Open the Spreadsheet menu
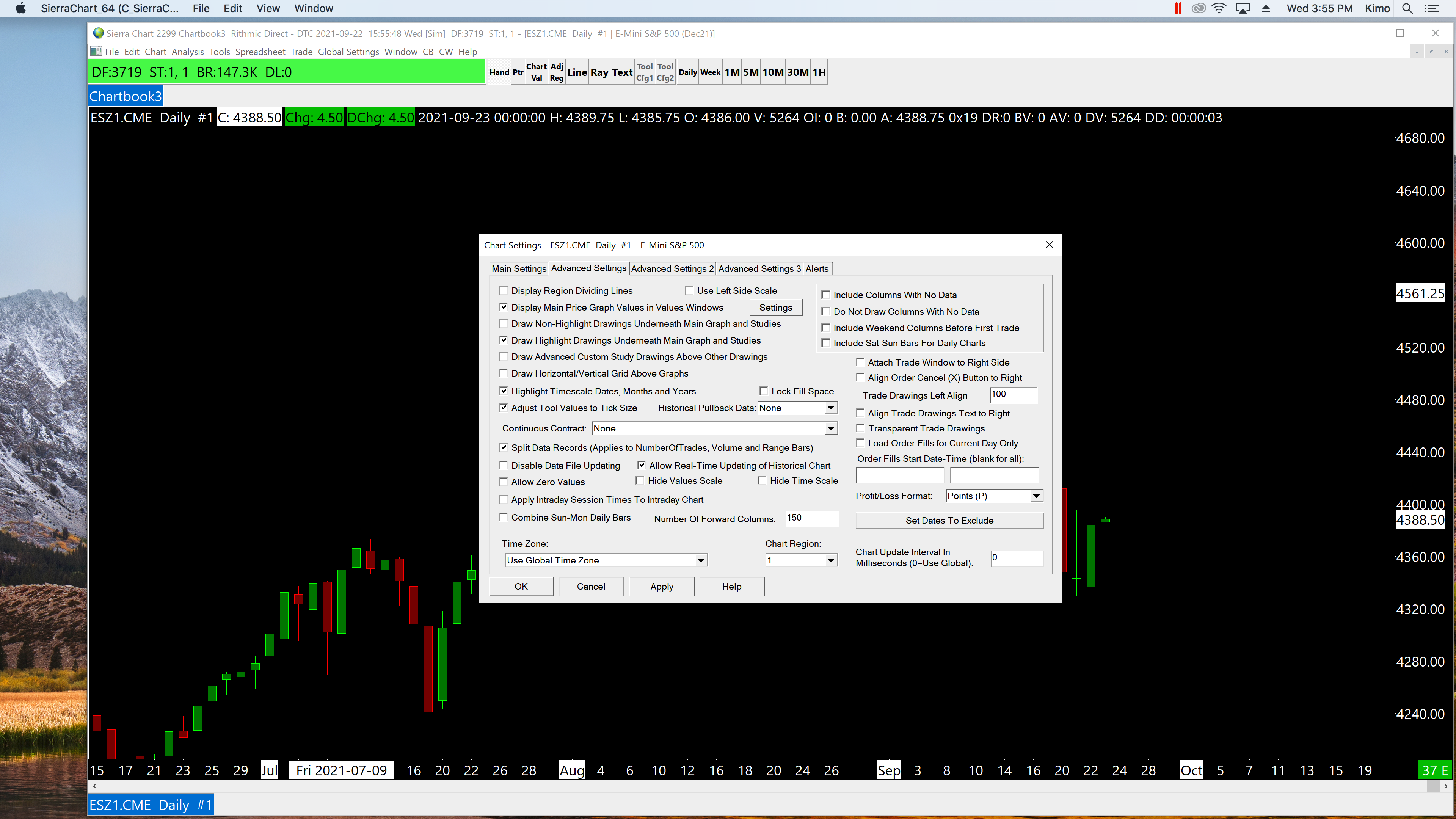Viewport: 1456px width, 819px height. pyautogui.click(x=260, y=52)
